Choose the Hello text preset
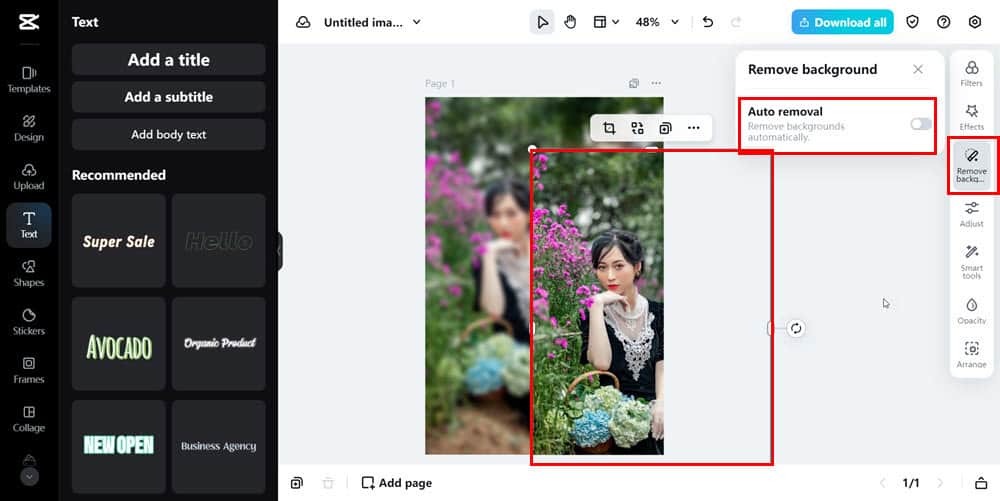The height and width of the screenshot is (501, 1000). pos(219,241)
